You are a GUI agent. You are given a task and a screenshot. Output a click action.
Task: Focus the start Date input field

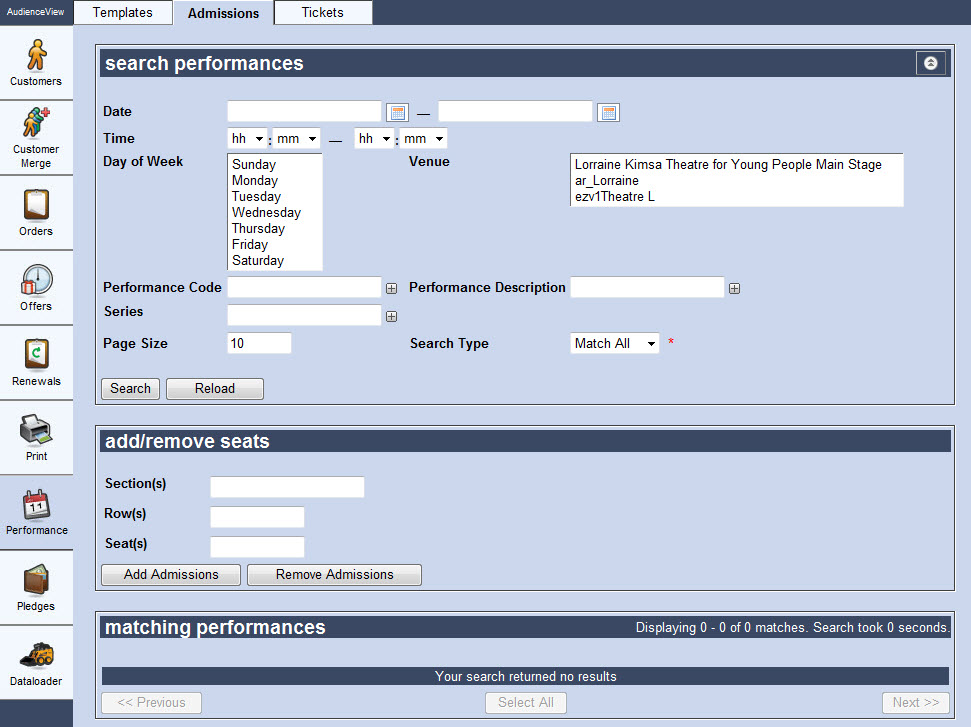[305, 111]
